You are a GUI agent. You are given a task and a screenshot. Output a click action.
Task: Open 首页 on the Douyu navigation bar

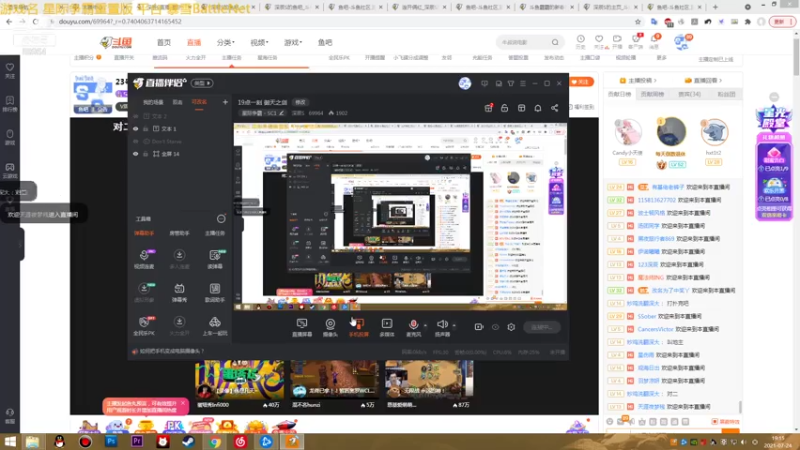164,42
